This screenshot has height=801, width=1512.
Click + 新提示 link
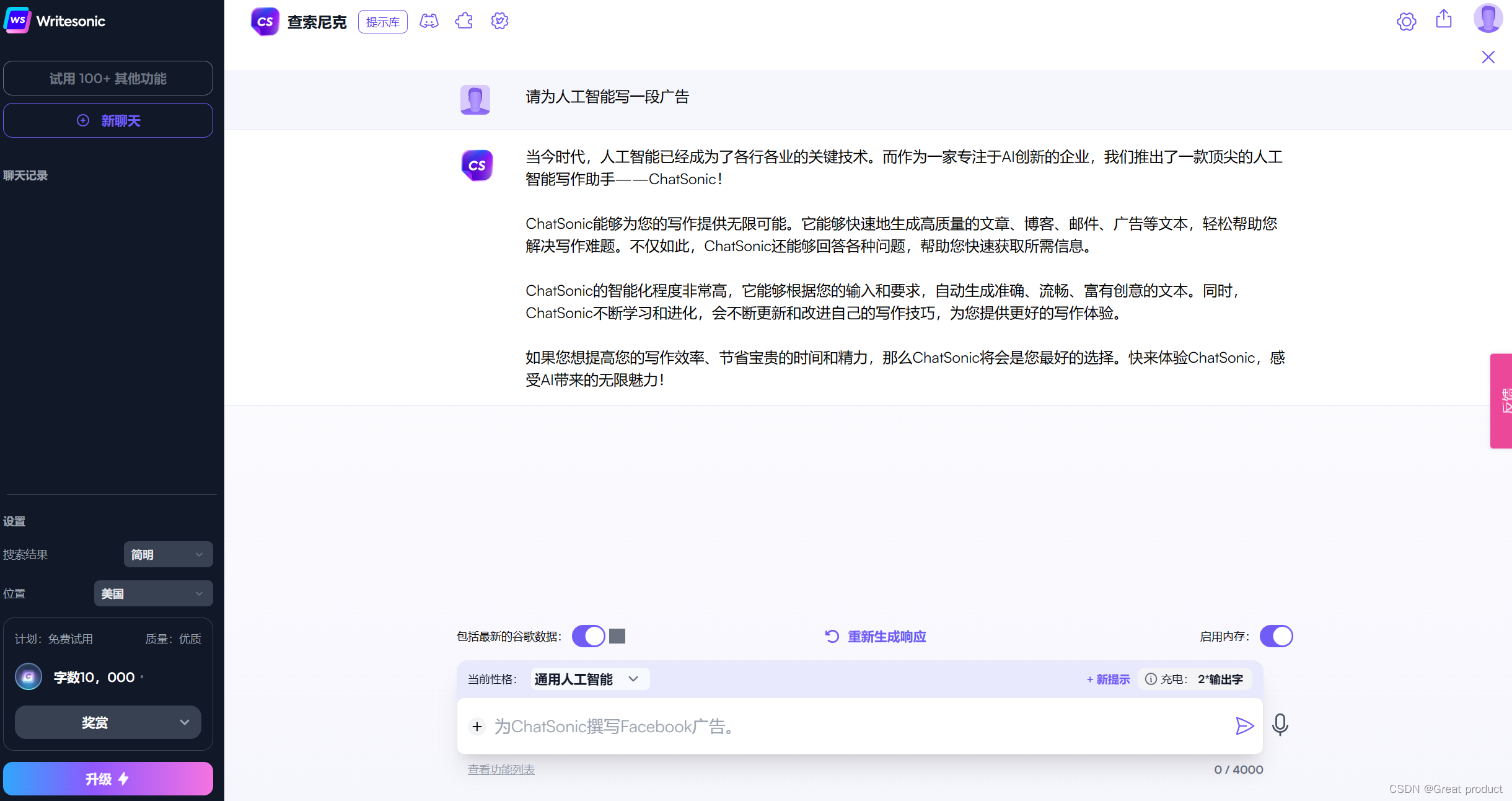(x=1109, y=679)
